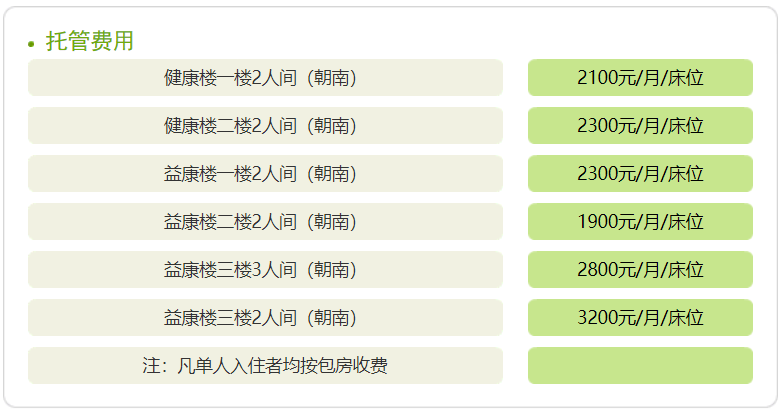The height and width of the screenshot is (415, 782).
Task: Click the note 注：凡单人入住者均按包房收费
Action: pos(265,366)
